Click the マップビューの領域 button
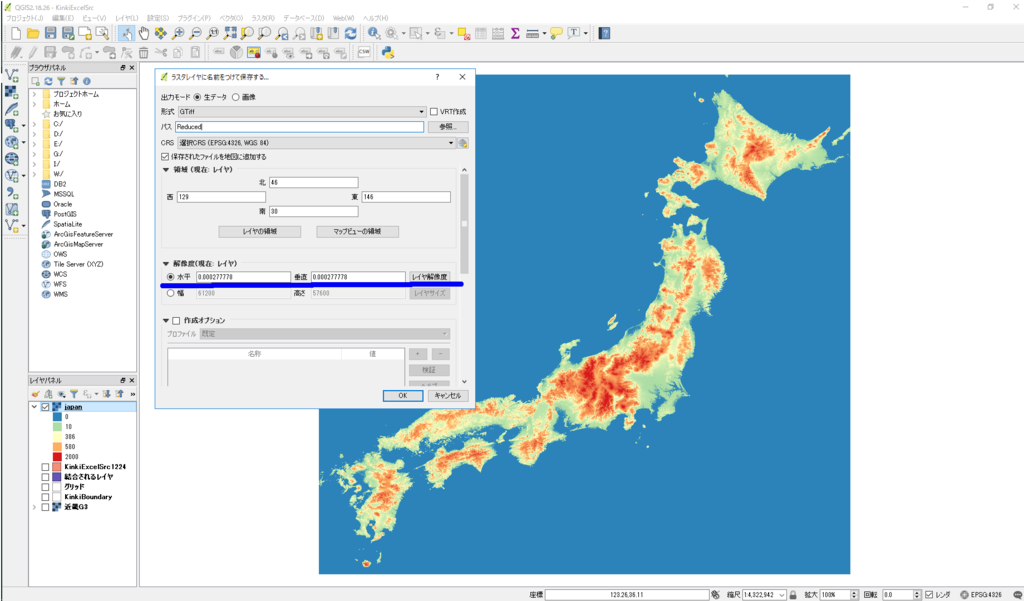Viewport: 1024px width, 601px height. [357, 232]
